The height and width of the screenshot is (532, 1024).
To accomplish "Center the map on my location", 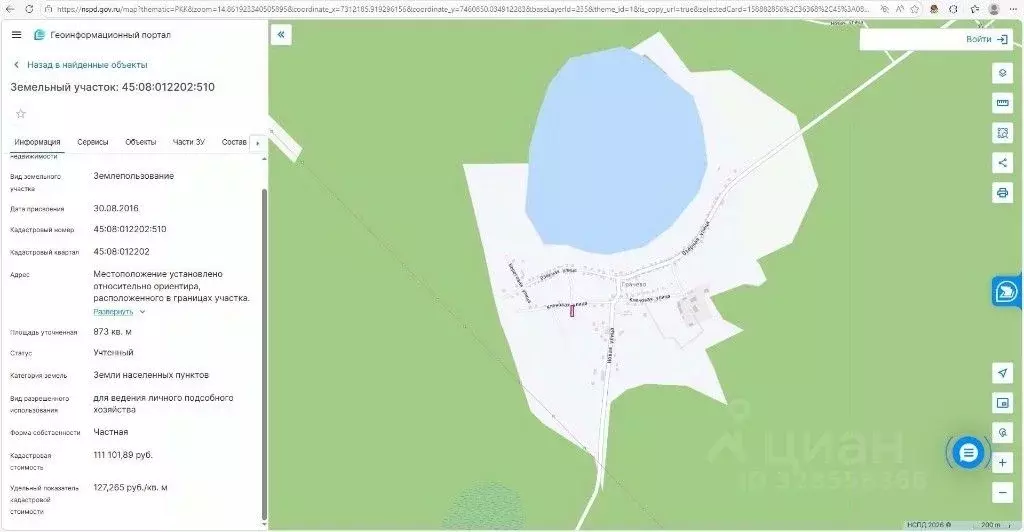I will (x=1002, y=373).
